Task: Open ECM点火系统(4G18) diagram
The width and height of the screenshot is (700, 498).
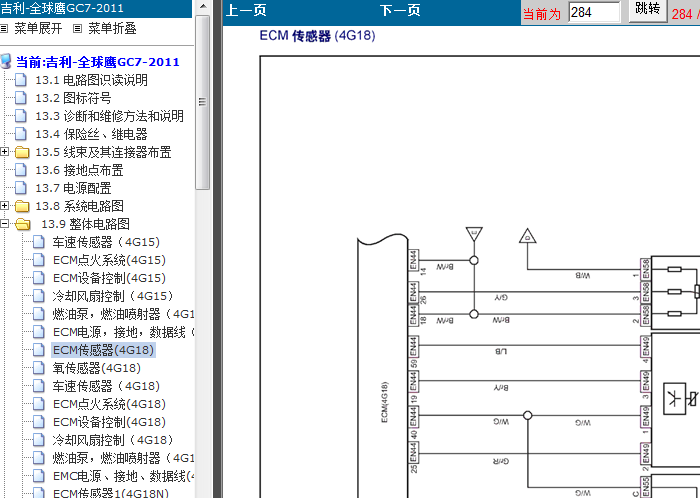Action: [x=109, y=404]
